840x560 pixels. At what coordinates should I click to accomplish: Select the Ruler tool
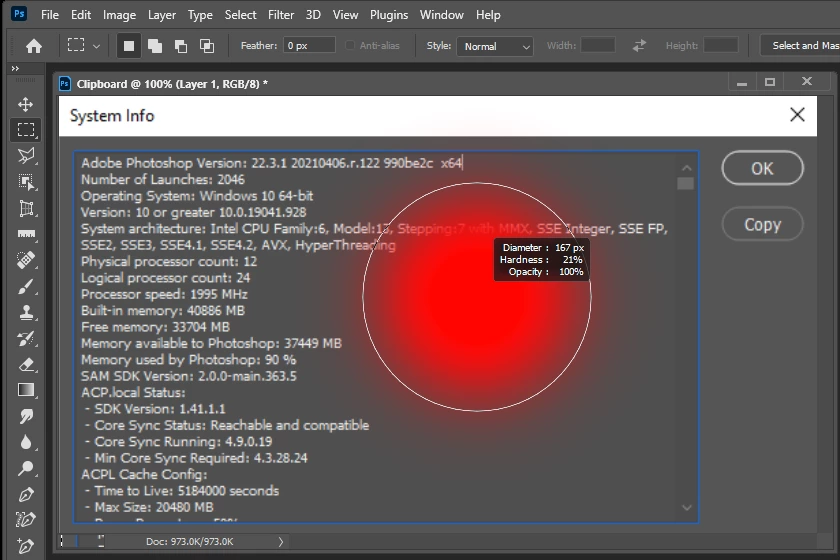click(26, 234)
